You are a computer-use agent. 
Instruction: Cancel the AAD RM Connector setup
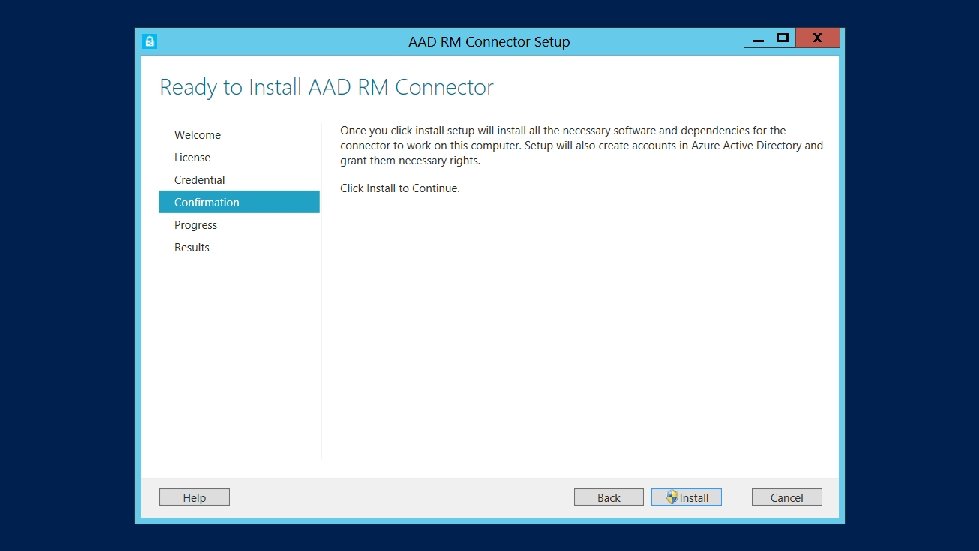pyautogui.click(x=787, y=497)
